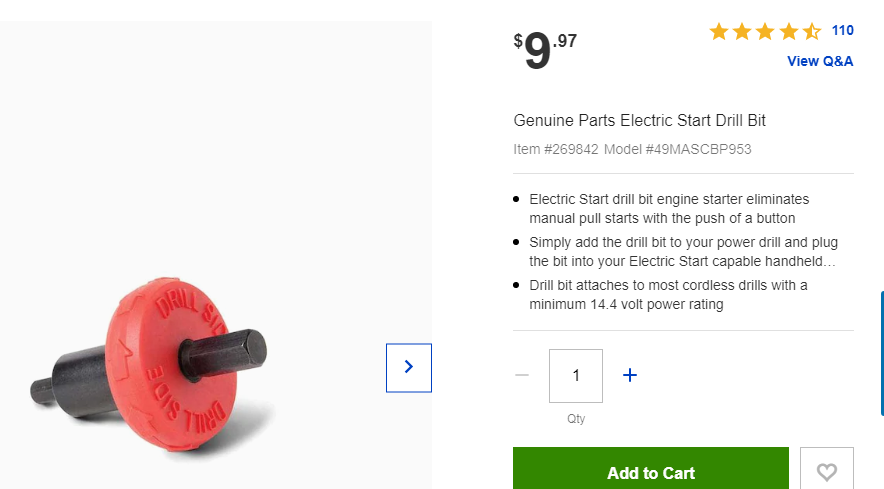Click the star rating icons
Image resolution: width=884 pixels, height=489 pixels.
(x=764, y=32)
